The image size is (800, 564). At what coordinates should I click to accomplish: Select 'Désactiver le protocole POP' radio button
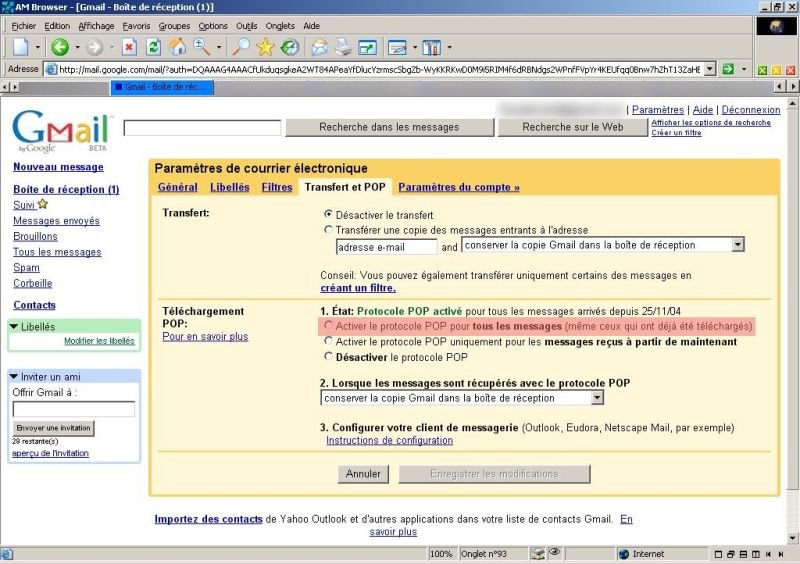(x=329, y=356)
